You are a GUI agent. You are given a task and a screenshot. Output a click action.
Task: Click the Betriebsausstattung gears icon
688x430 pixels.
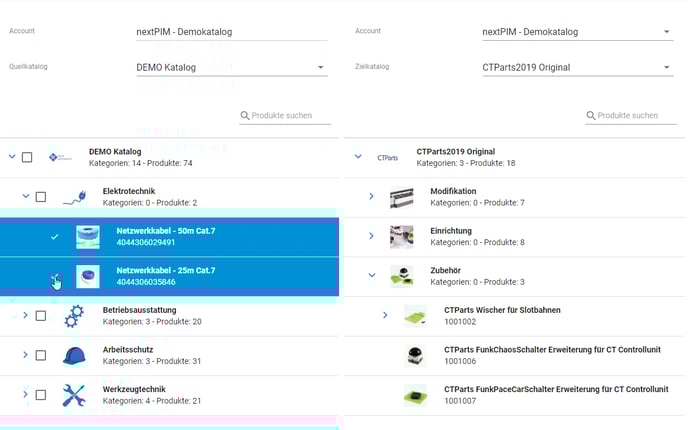[x=74, y=316]
